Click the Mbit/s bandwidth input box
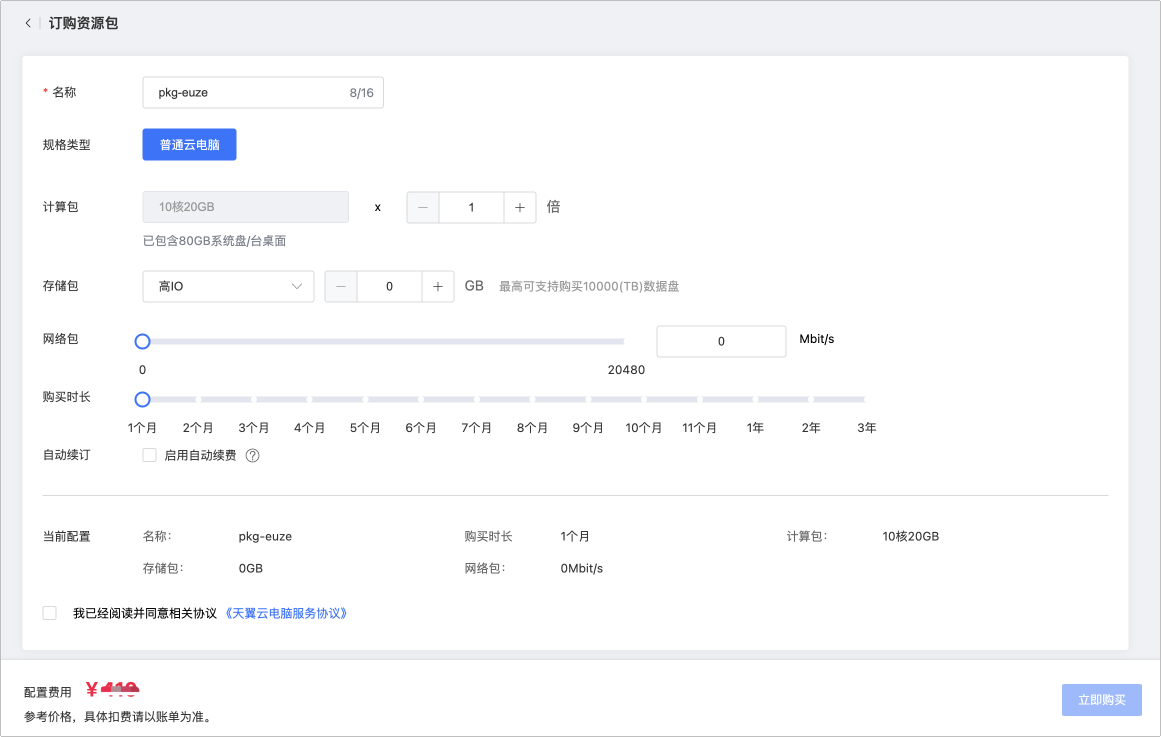This screenshot has width=1161, height=737. 720,341
